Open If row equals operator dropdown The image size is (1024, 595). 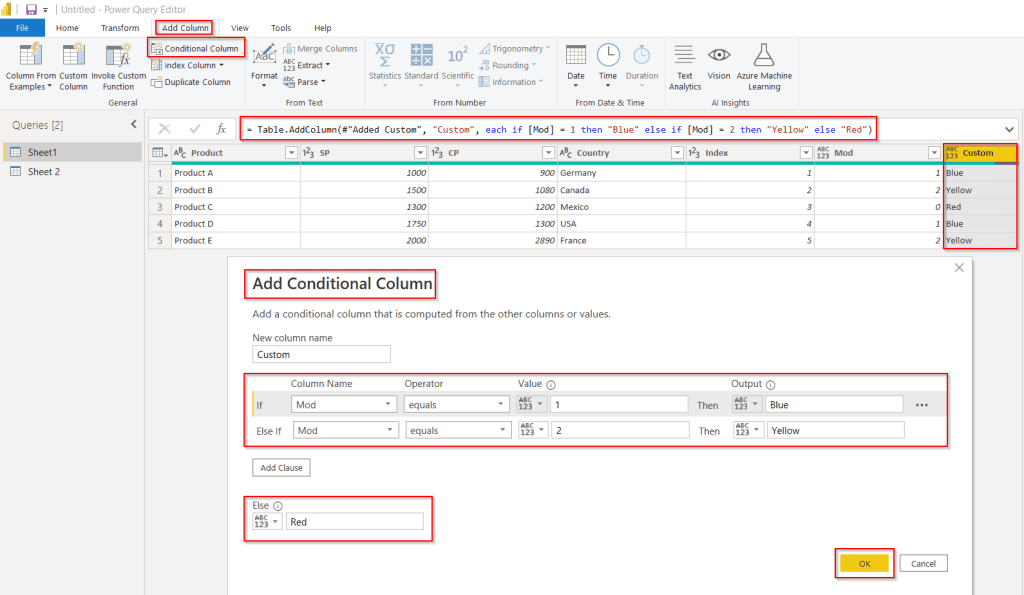point(456,405)
